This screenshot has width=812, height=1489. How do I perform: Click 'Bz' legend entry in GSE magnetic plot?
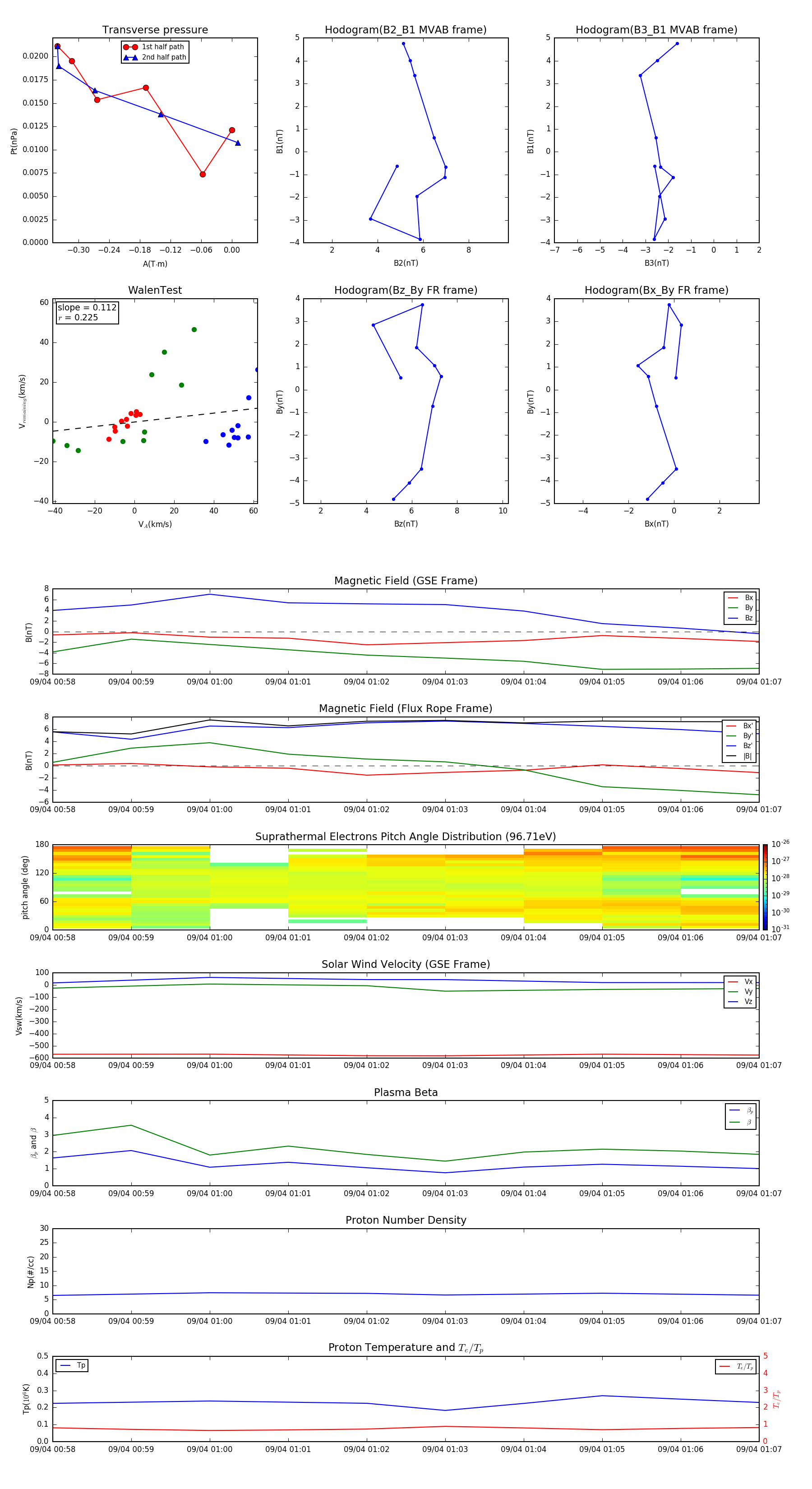tap(740, 618)
